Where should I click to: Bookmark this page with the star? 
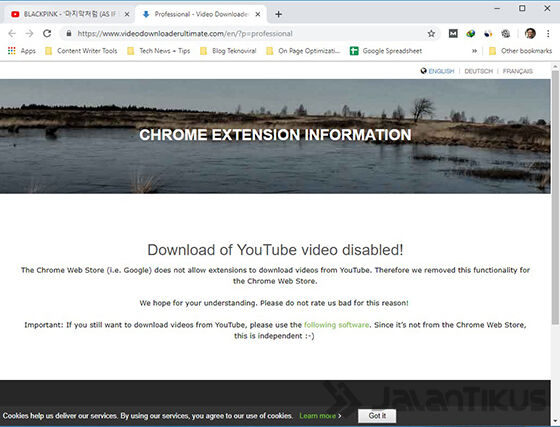(431, 34)
